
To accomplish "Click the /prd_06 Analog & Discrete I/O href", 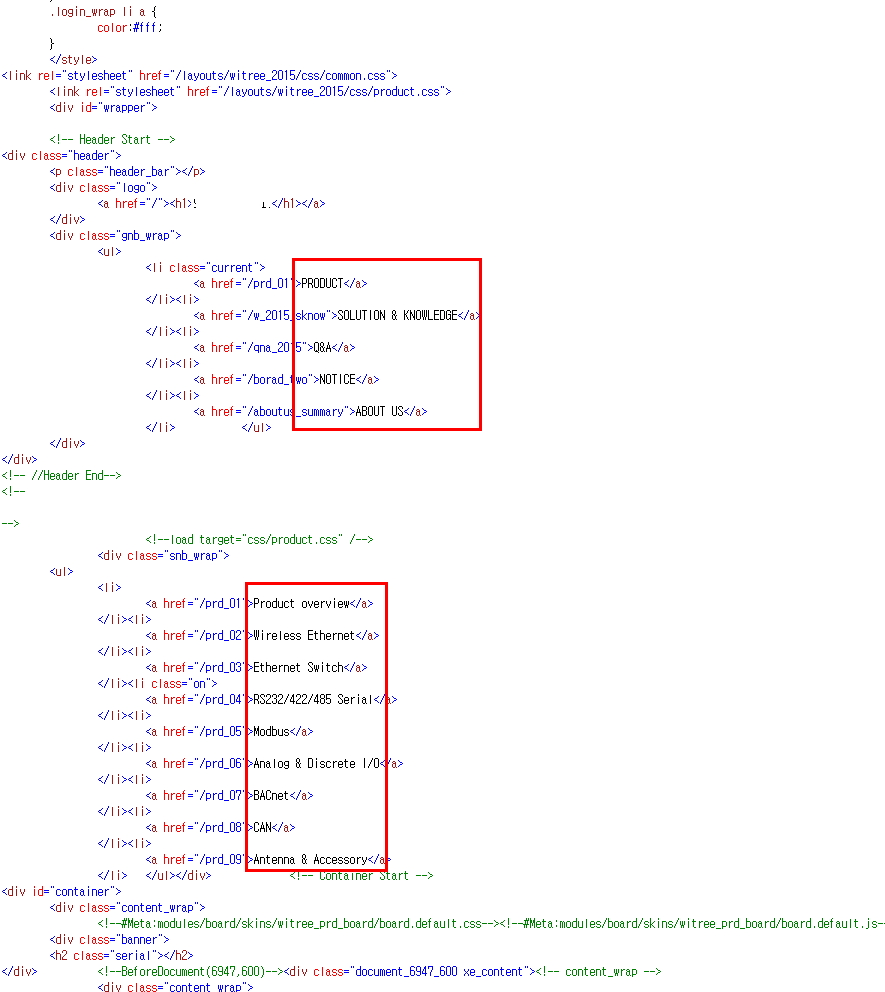I will 221,763.
